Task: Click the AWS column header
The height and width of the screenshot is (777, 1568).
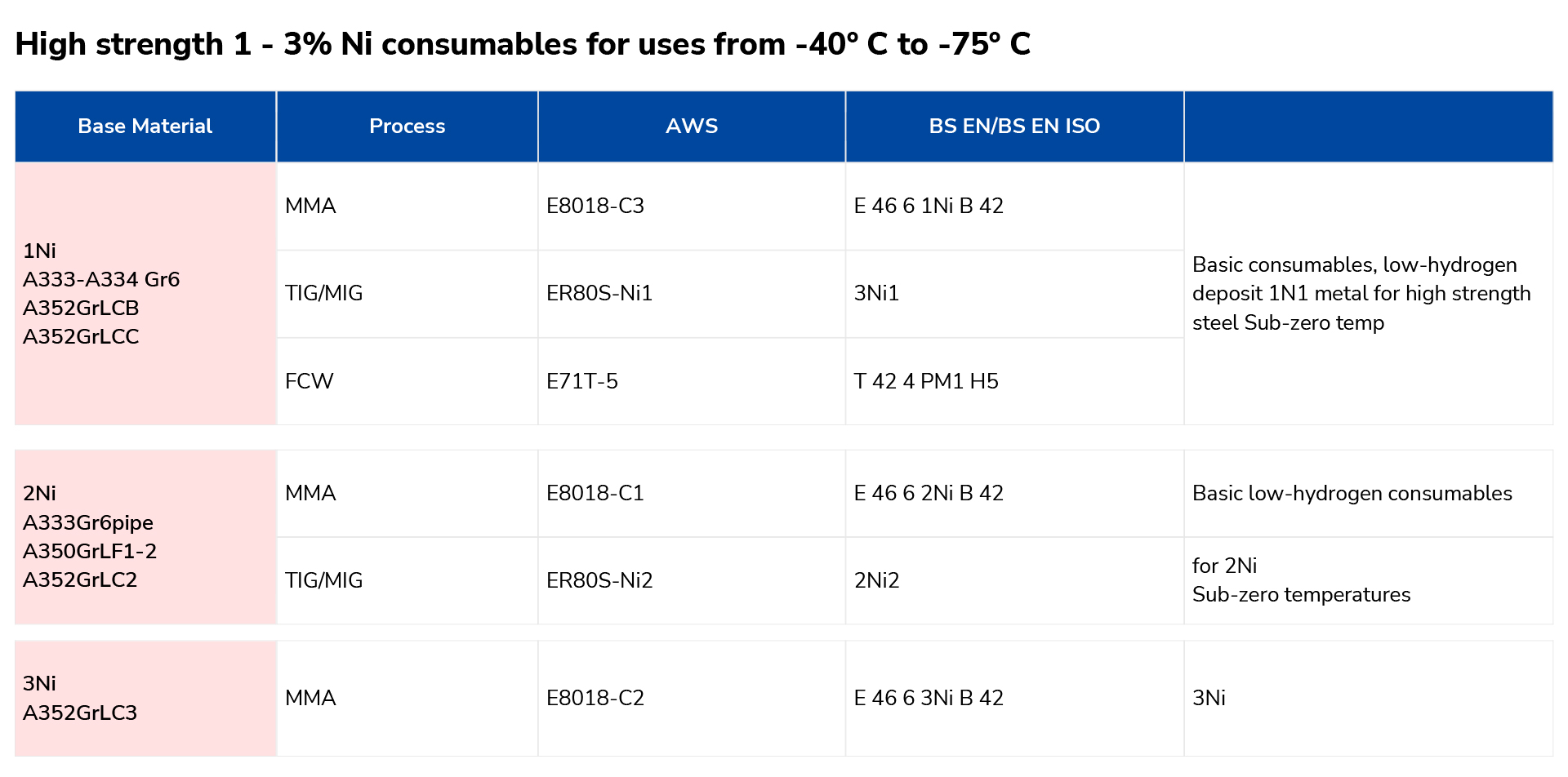Action: (692, 127)
